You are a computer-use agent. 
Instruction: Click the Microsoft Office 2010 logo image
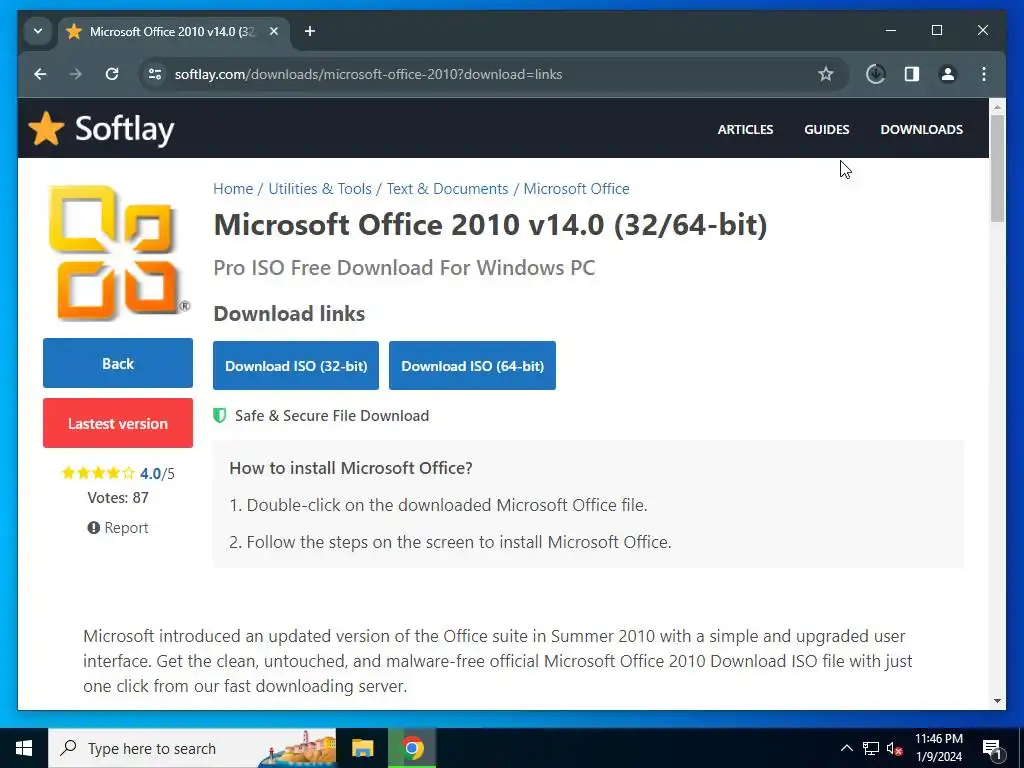[x=118, y=253]
